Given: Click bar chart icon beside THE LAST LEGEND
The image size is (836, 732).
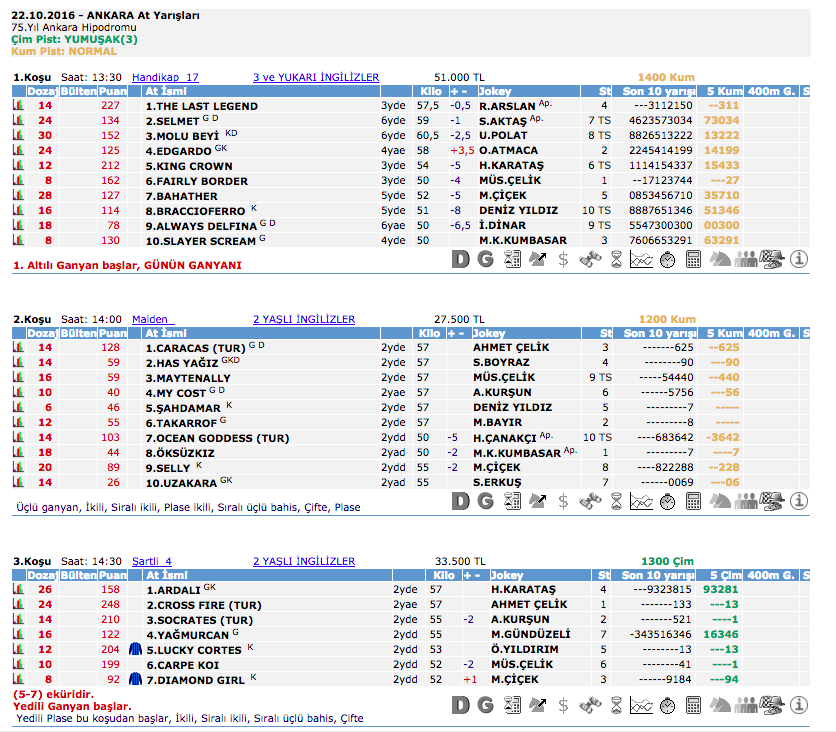Looking at the screenshot, I should [17, 106].
